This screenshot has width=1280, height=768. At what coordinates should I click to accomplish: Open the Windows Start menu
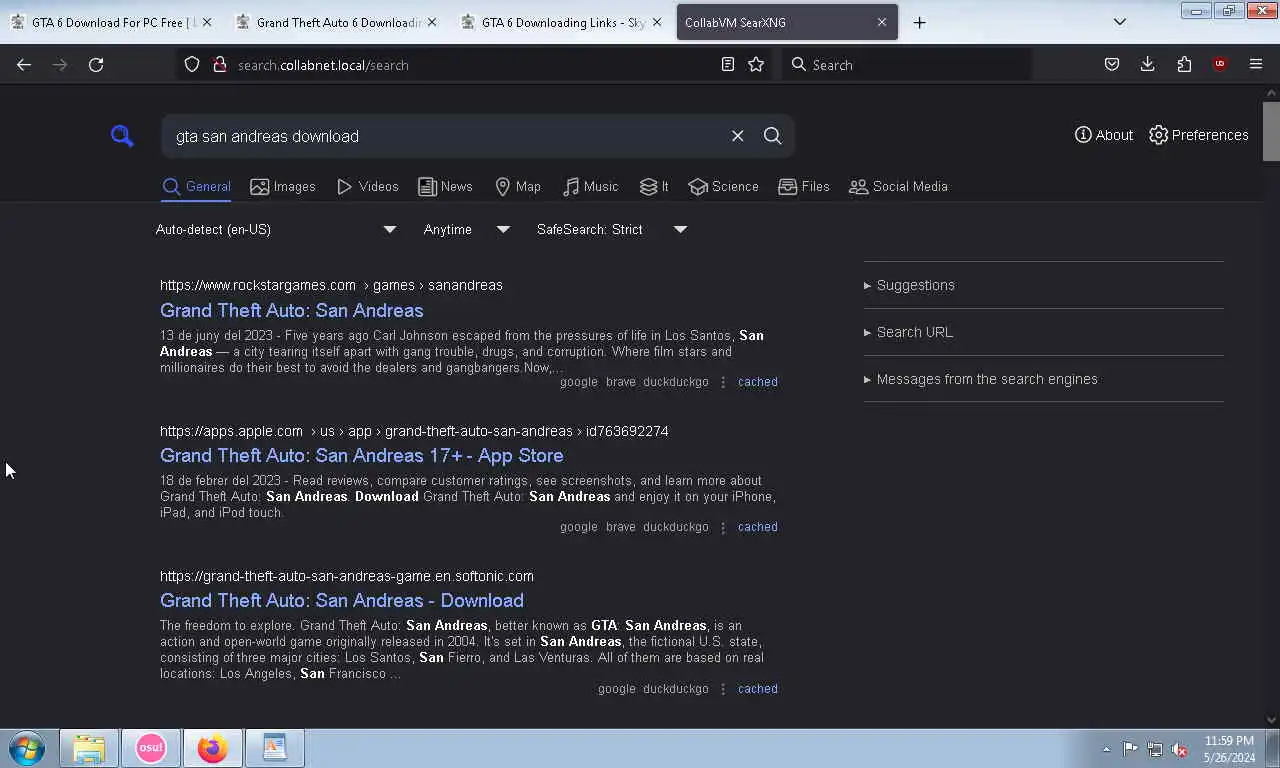click(x=27, y=748)
